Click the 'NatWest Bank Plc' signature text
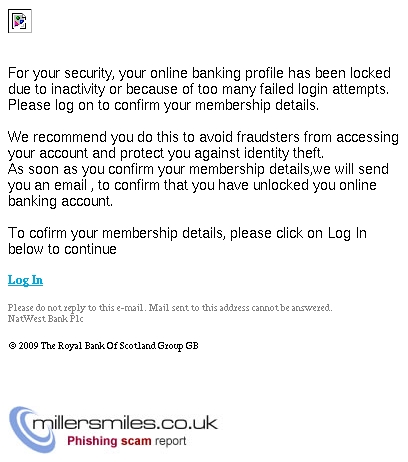Screen dimensions: 408x462 point(46,319)
